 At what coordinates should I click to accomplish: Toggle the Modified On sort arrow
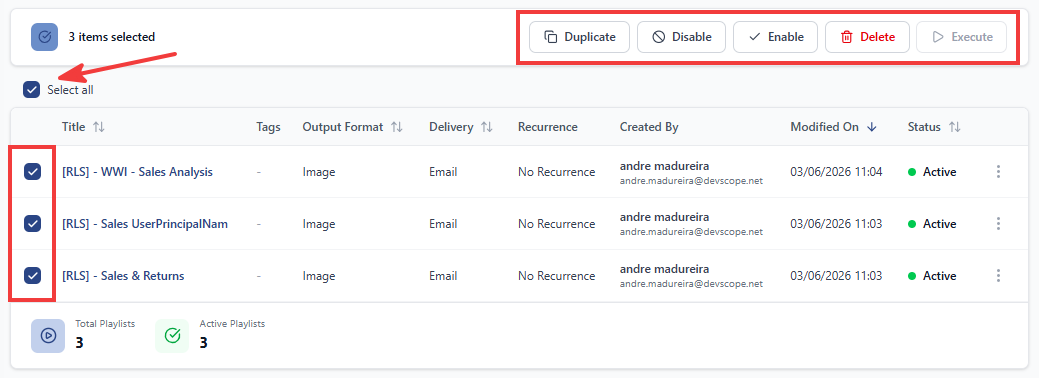point(872,127)
